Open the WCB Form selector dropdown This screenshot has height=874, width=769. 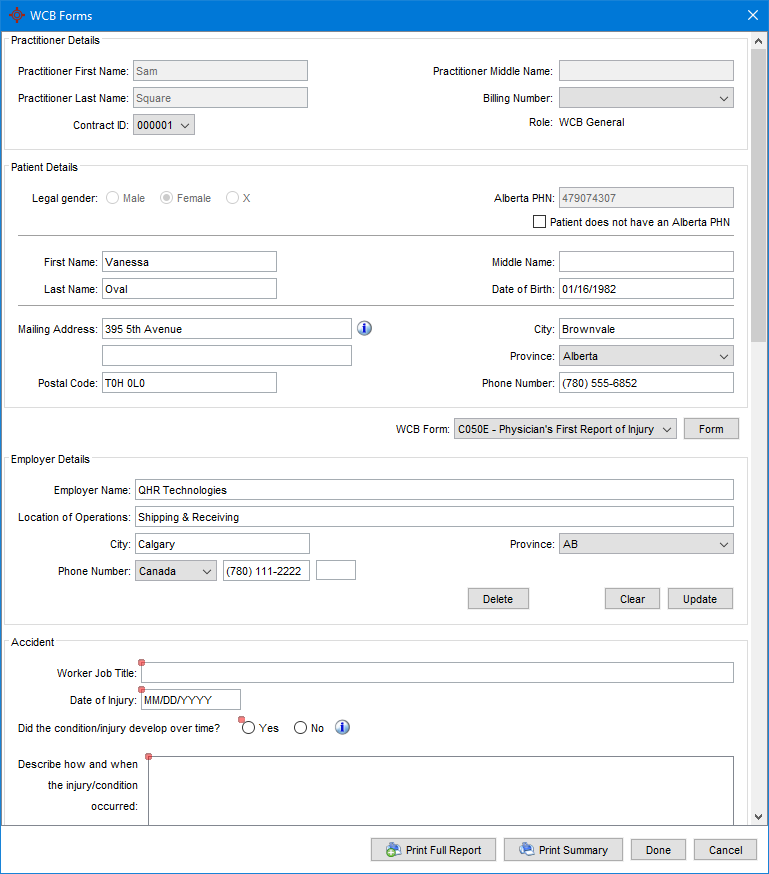pyautogui.click(x=669, y=428)
